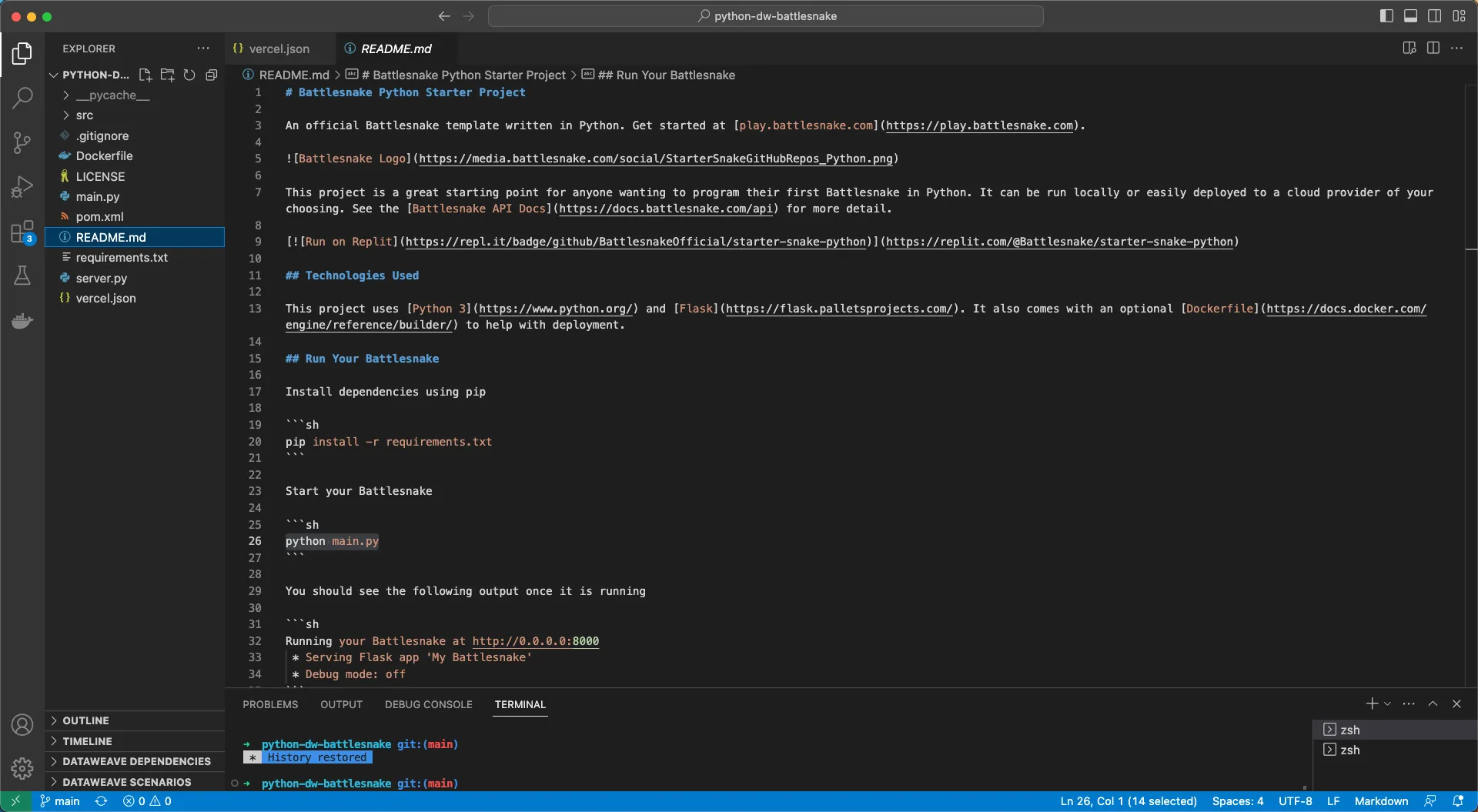The height and width of the screenshot is (812, 1478).
Task: Switch to the Problems panel tab
Action: (x=270, y=704)
